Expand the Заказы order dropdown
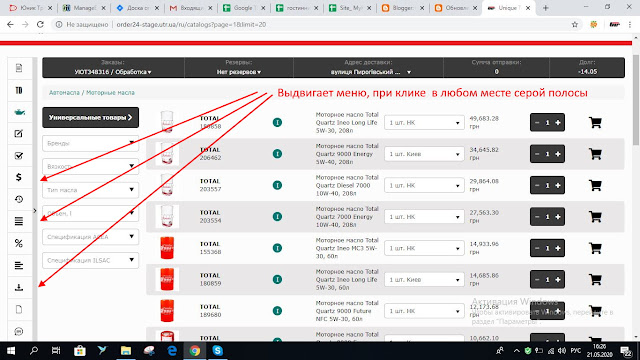This screenshot has width=640, height=360. point(113,72)
